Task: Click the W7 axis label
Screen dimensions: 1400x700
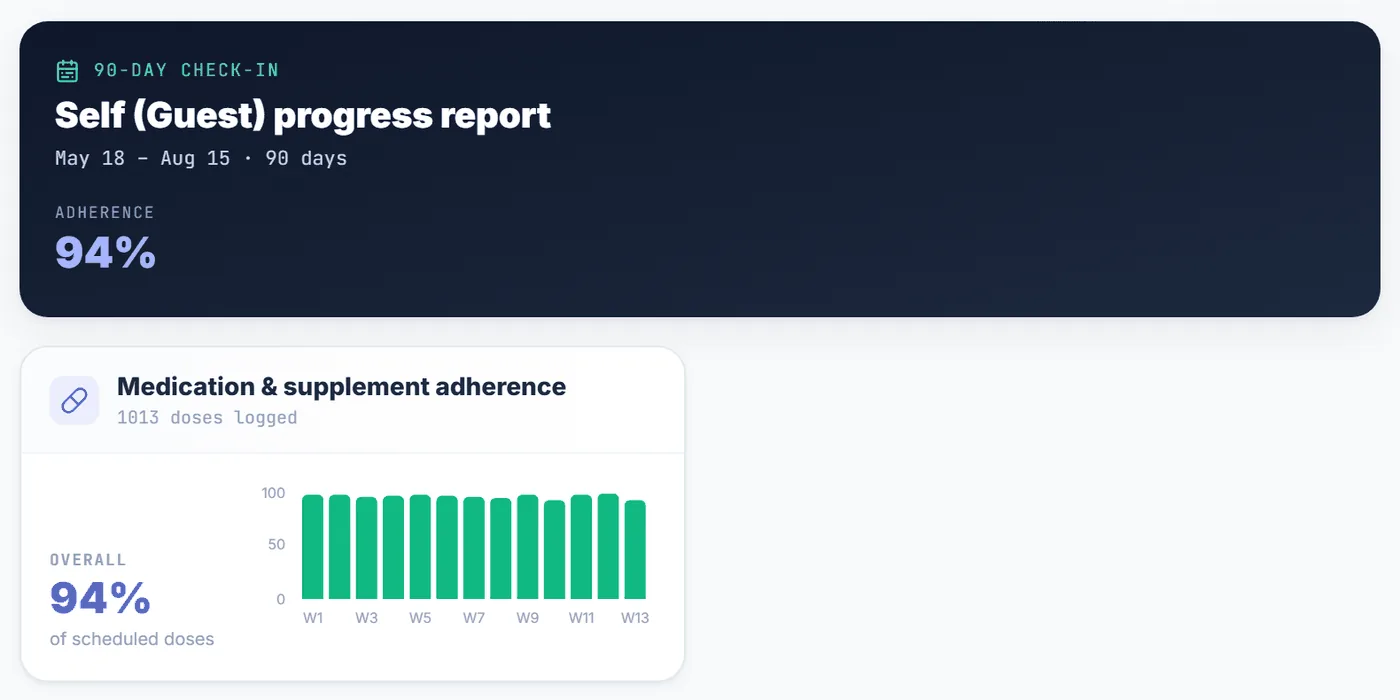Action: coord(474,618)
